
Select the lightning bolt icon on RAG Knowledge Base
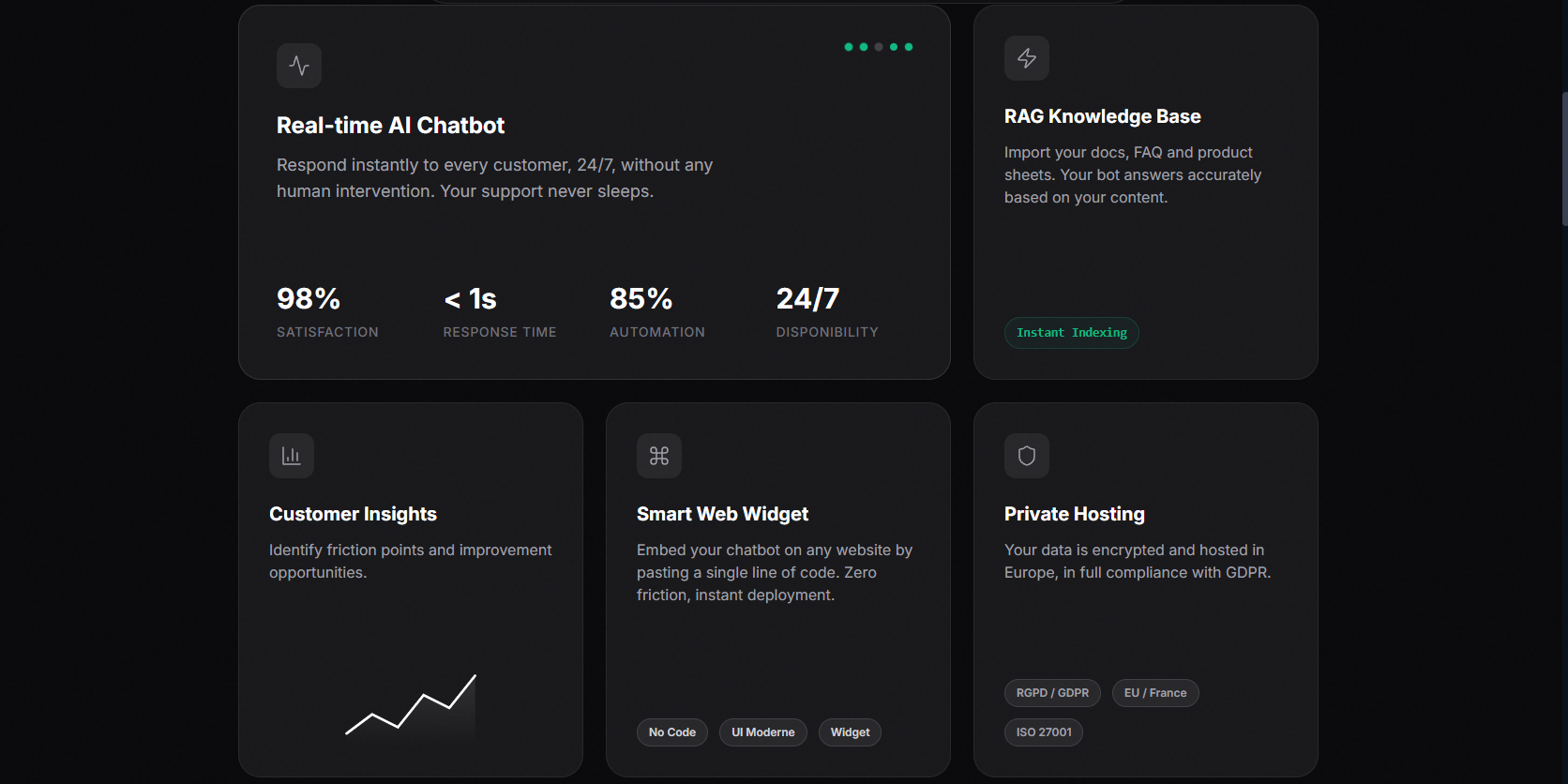(x=1027, y=57)
